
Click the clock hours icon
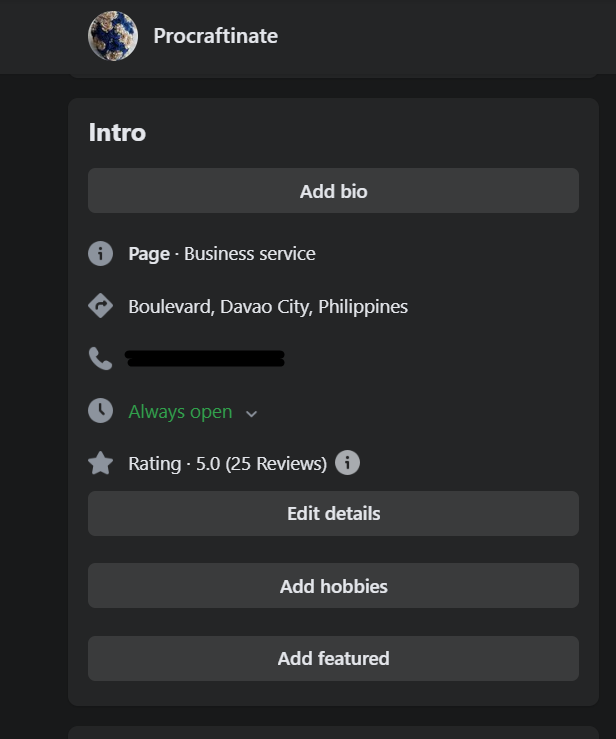coord(101,411)
